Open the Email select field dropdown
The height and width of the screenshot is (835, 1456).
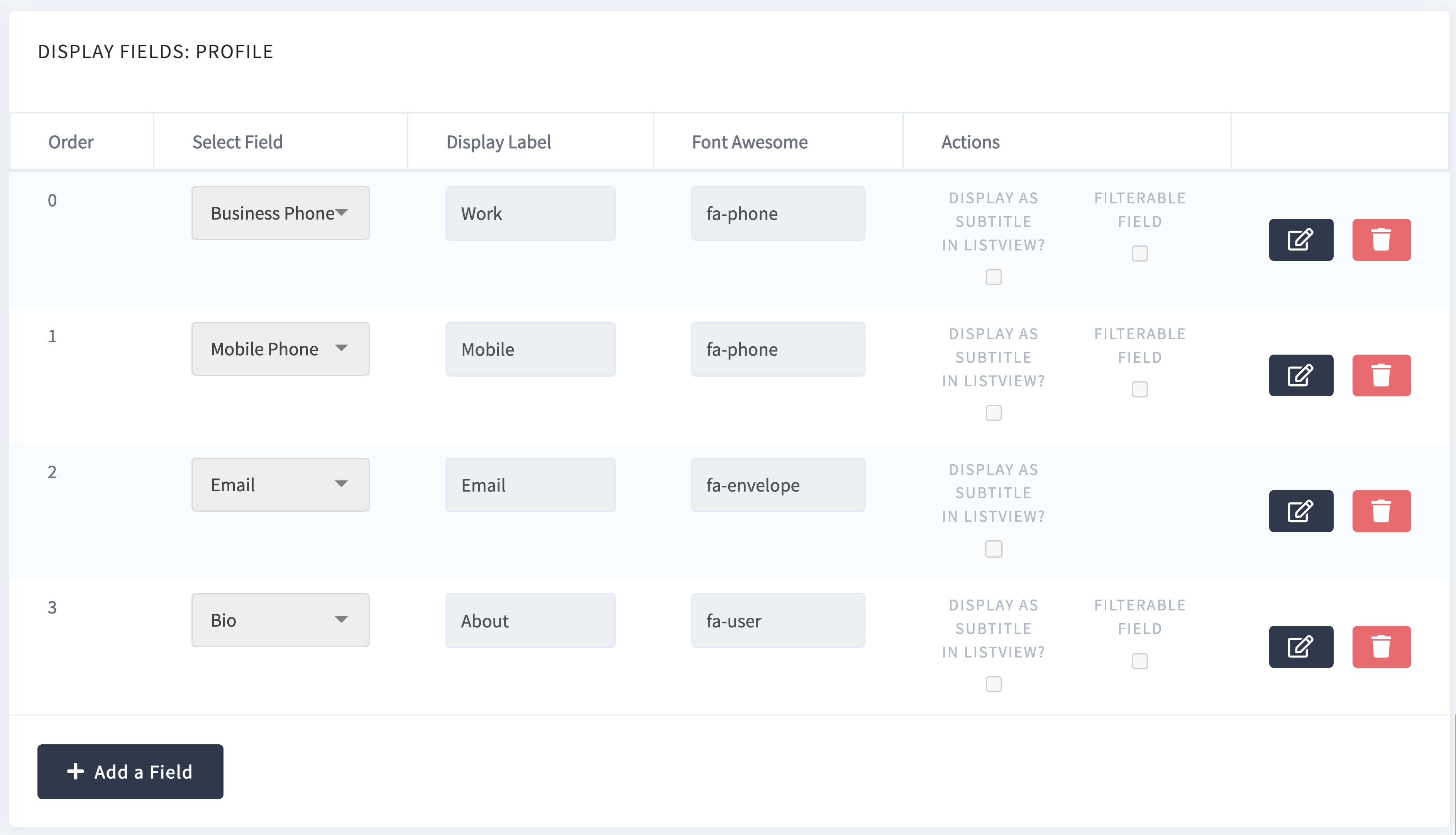click(280, 485)
